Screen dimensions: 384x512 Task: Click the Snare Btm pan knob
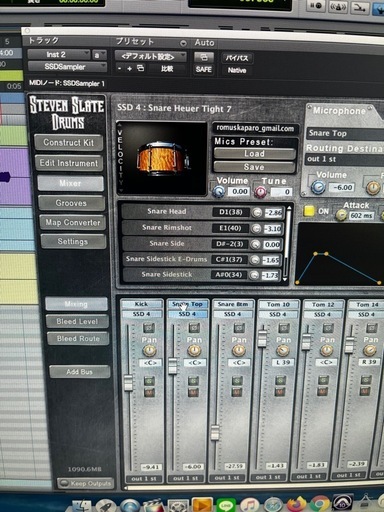tap(238, 351)
